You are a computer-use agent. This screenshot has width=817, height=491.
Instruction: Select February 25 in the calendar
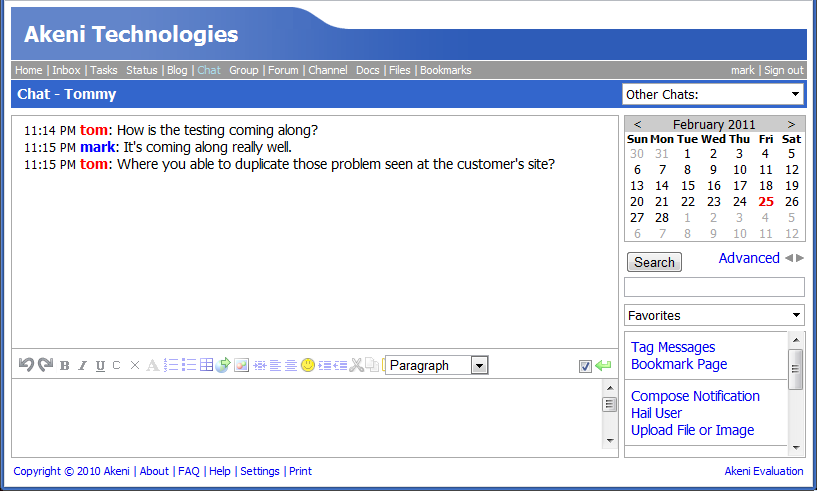pyautogui.click(x=766, y=202)
